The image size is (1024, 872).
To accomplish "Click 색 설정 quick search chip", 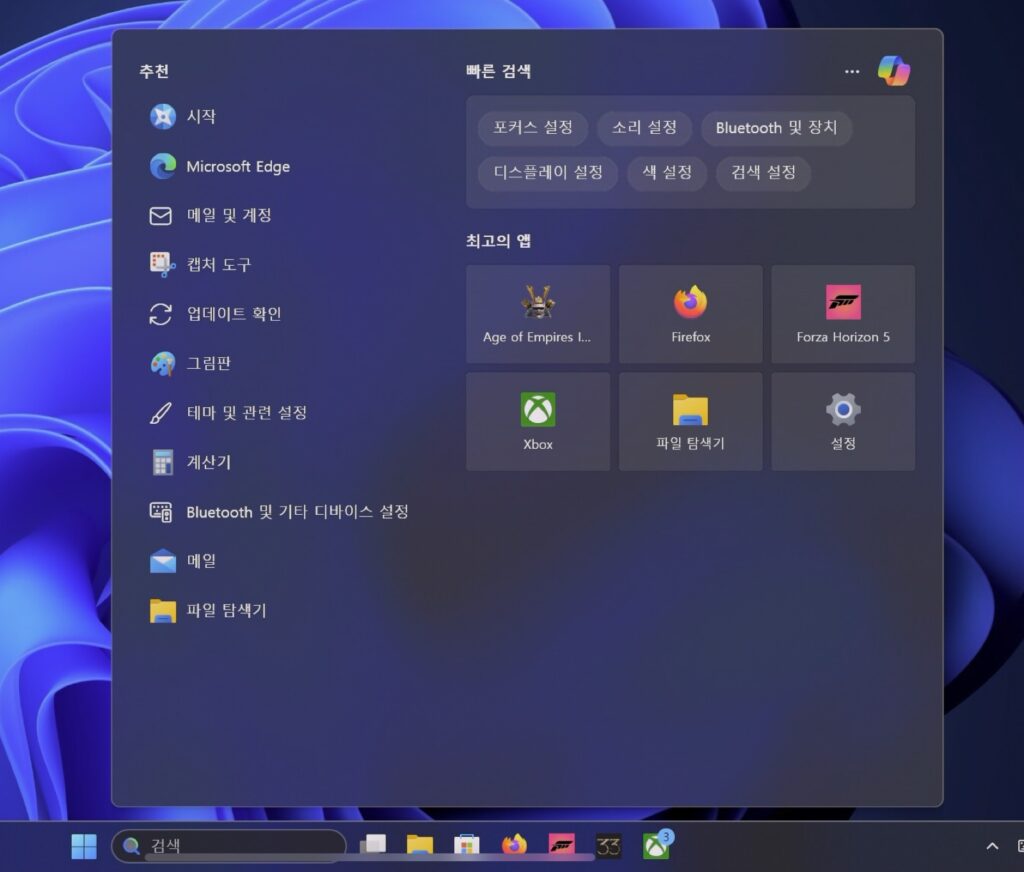I will (667, 172).
